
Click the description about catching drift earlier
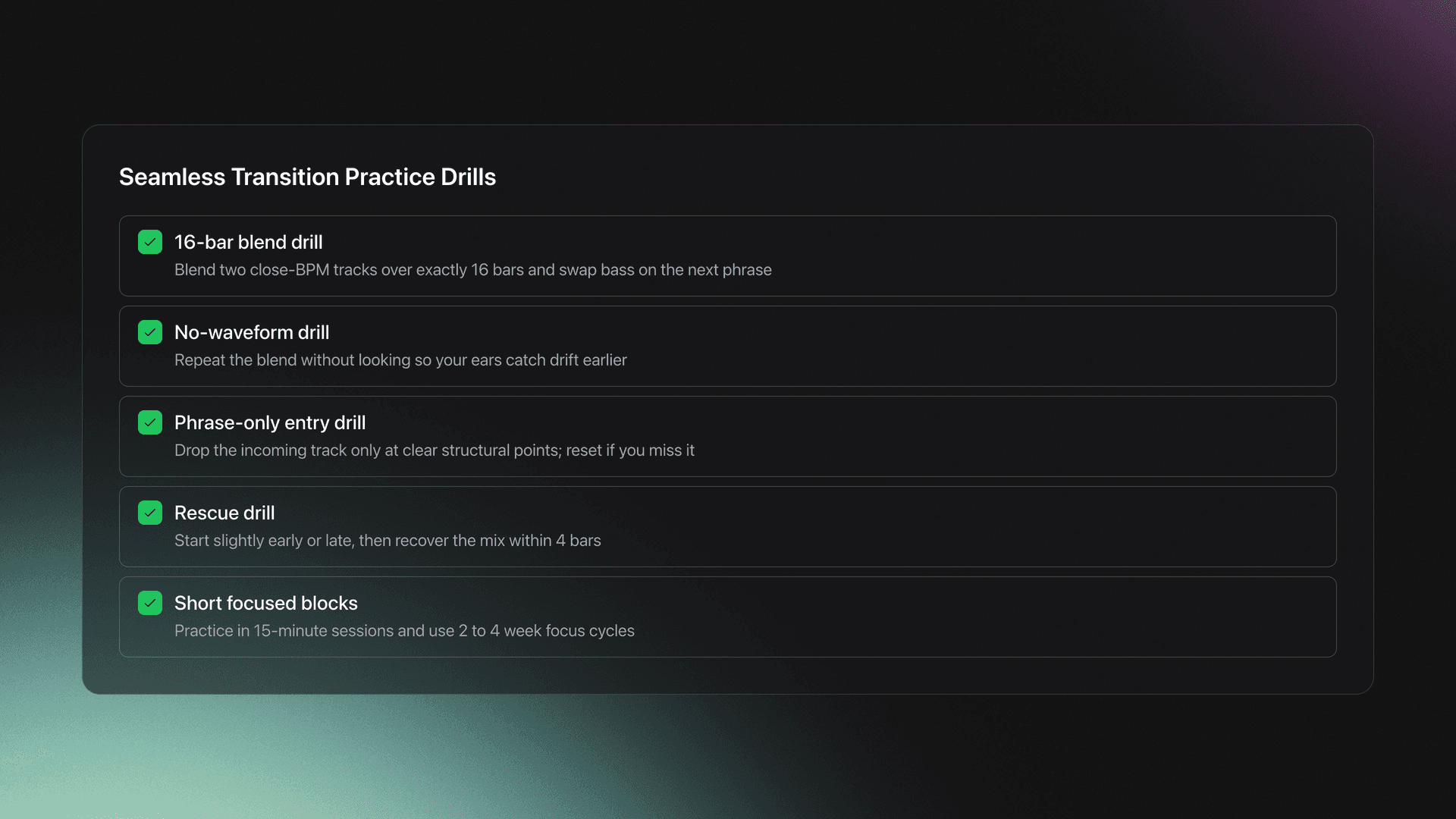[400, 360]
